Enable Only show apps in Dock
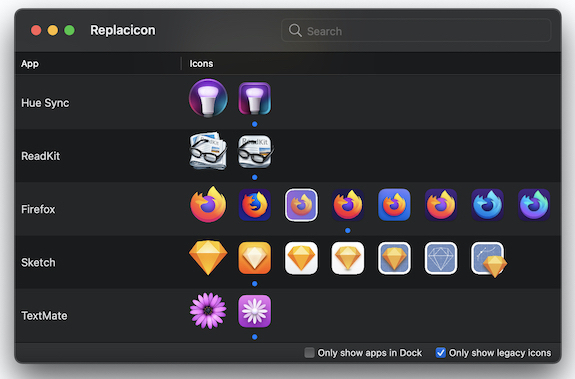This screenshot has width=575, height=379. pyautogui.click(x=310, y=353)
